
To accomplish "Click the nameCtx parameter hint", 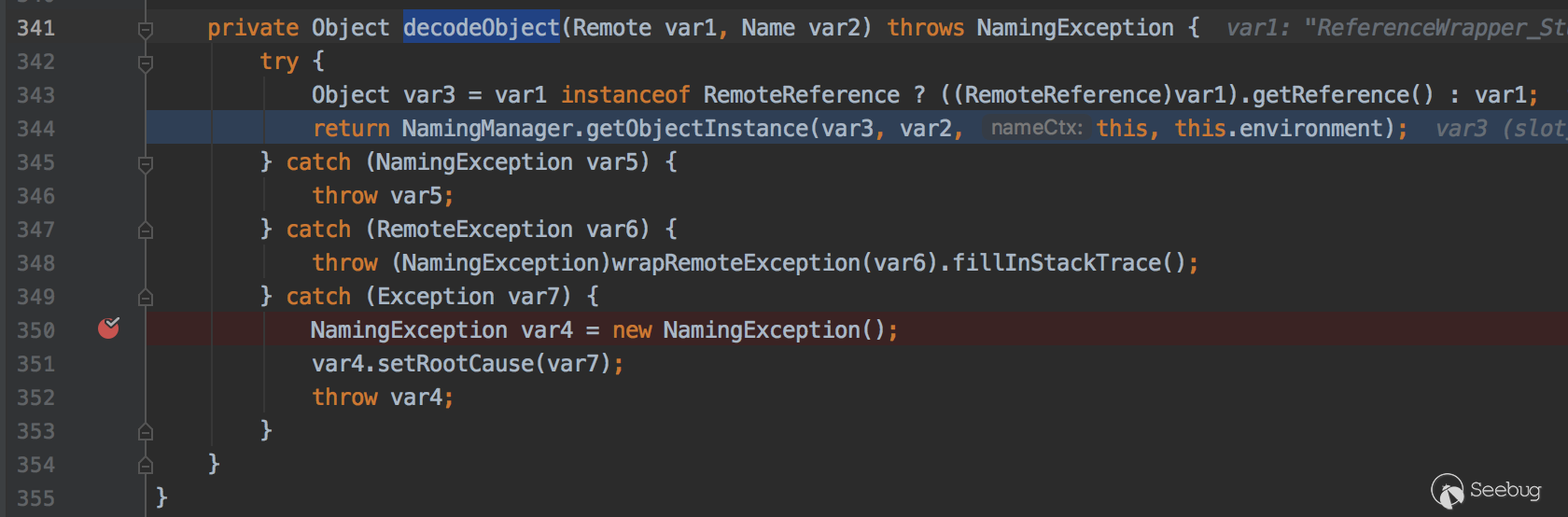I will click(x=1036, y=128).
